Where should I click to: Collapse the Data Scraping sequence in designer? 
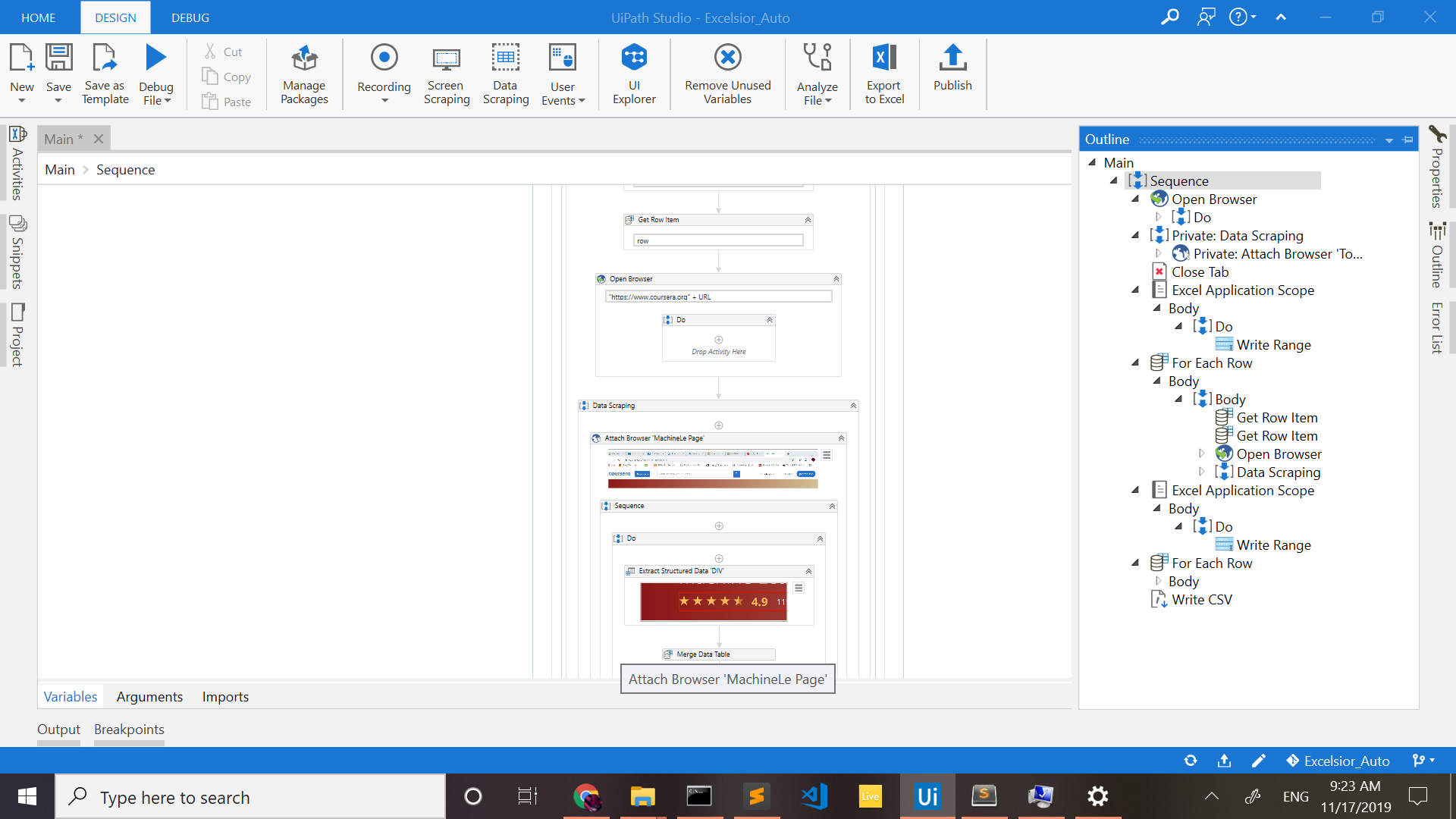[853, 406]
